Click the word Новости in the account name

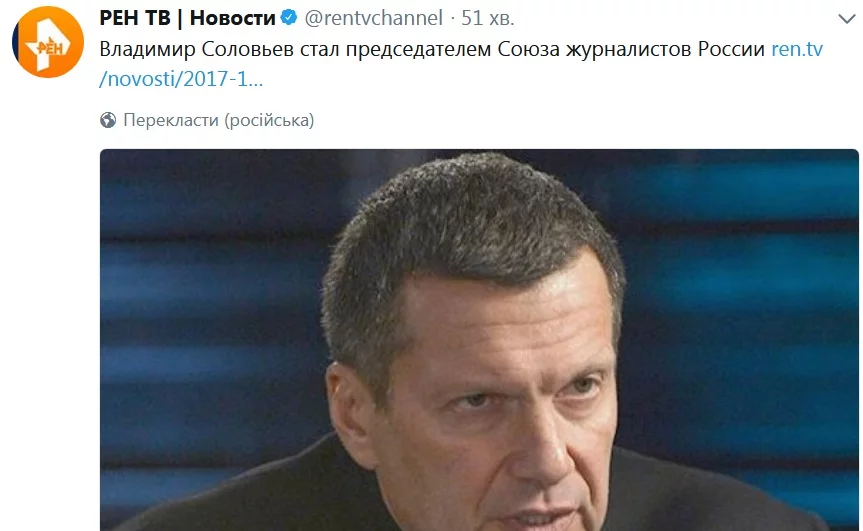pos(232,18)
